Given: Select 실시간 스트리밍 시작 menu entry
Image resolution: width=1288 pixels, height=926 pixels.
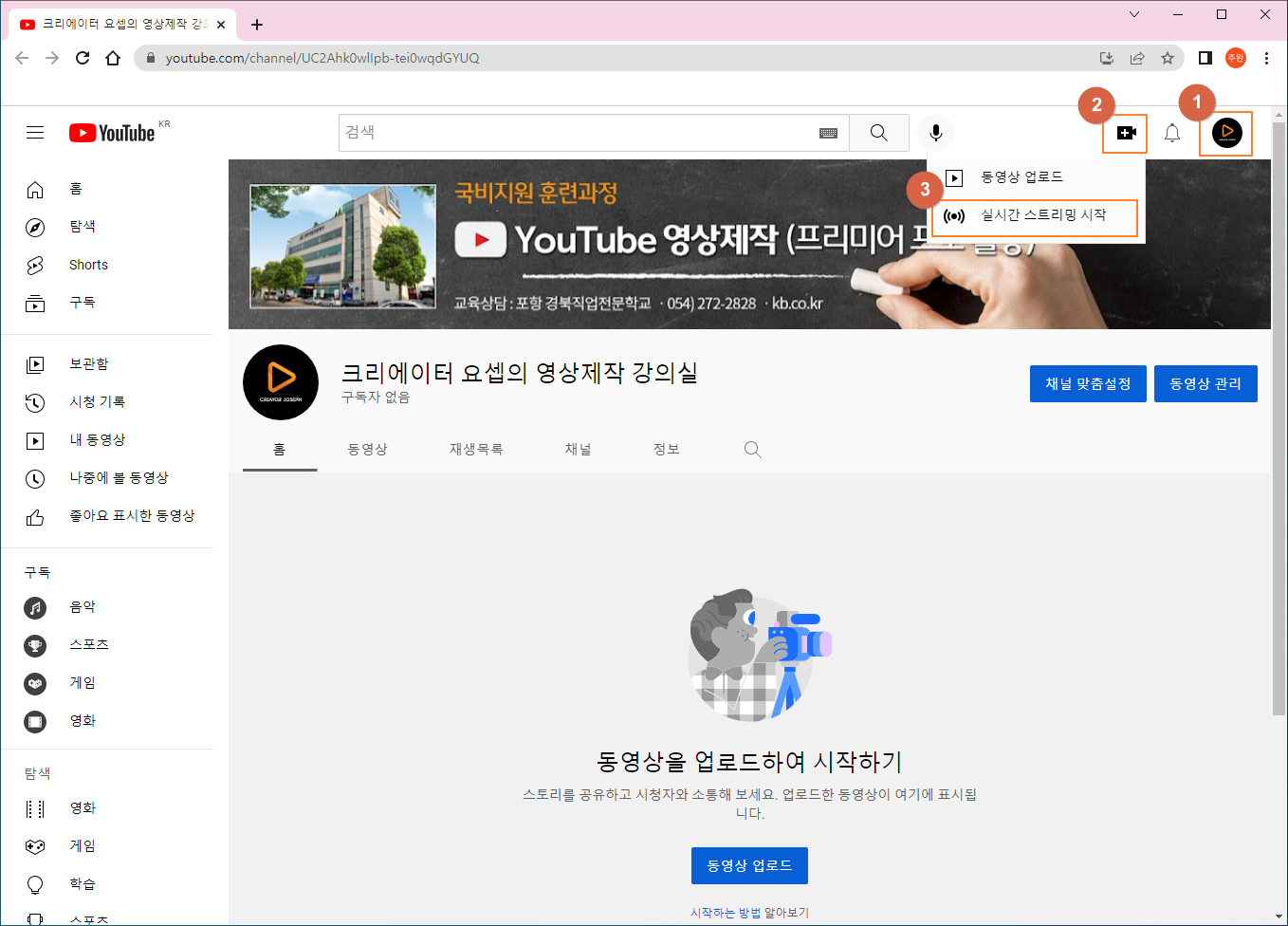Looking at the screenshot, I should 1036,215.
